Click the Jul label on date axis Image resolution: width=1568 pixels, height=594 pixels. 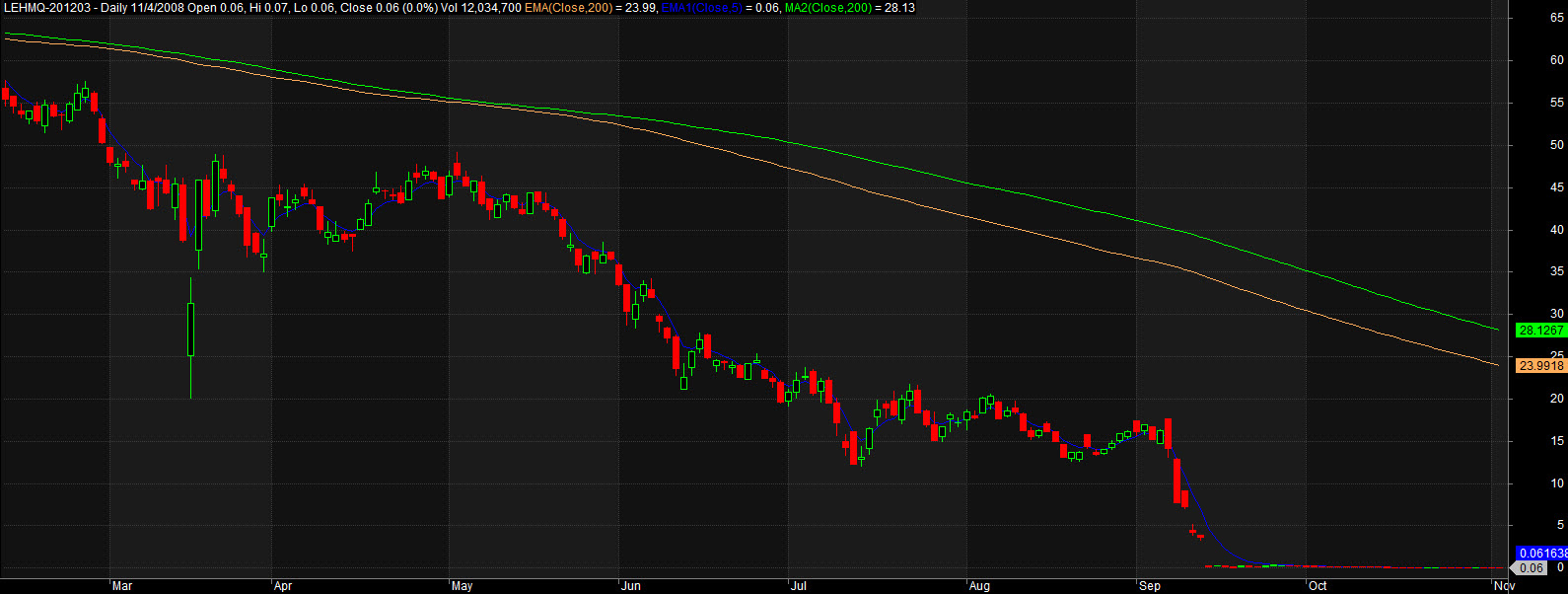click(799, 586)
